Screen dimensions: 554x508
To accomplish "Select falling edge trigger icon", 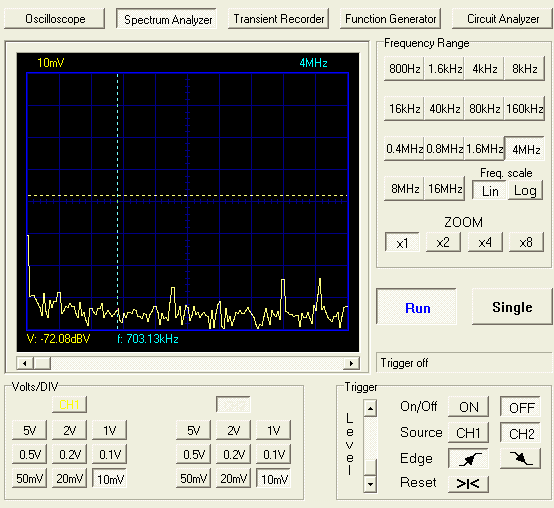I will coord(520,459).
